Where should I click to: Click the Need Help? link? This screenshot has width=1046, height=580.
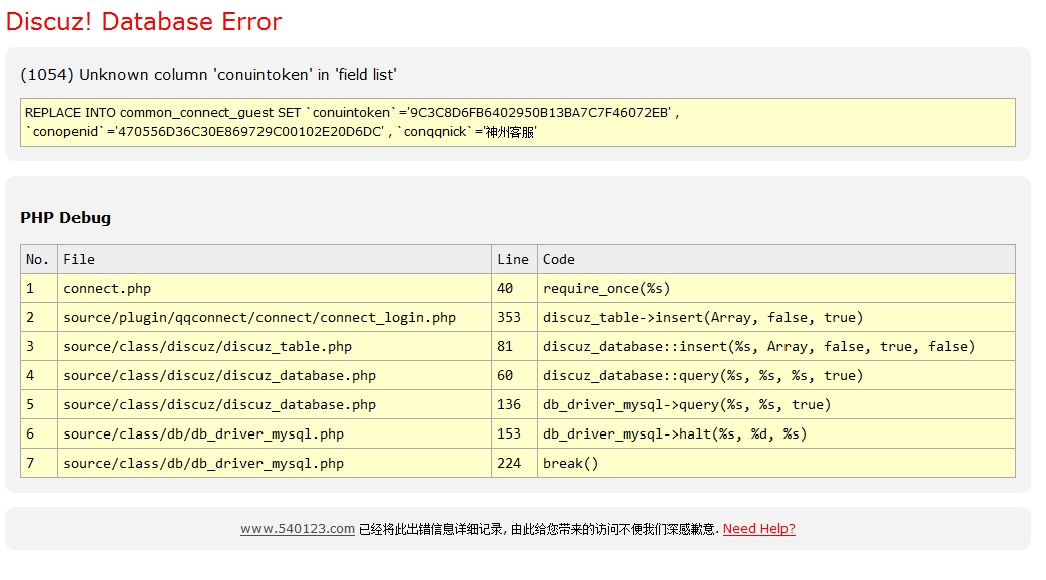click(x=759, y=529)
